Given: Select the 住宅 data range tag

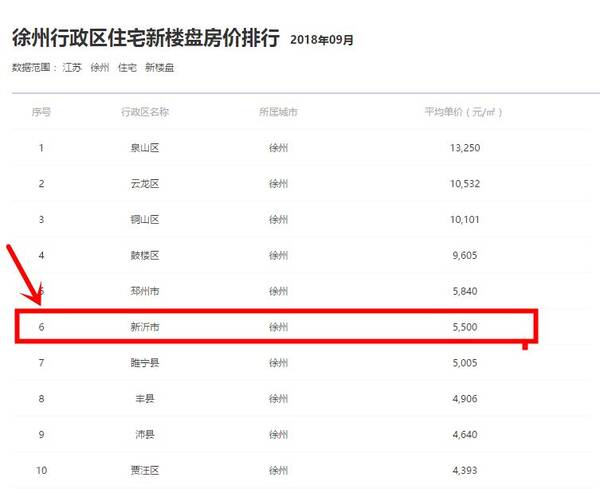Looking at the screenshot, I should 126,67.
